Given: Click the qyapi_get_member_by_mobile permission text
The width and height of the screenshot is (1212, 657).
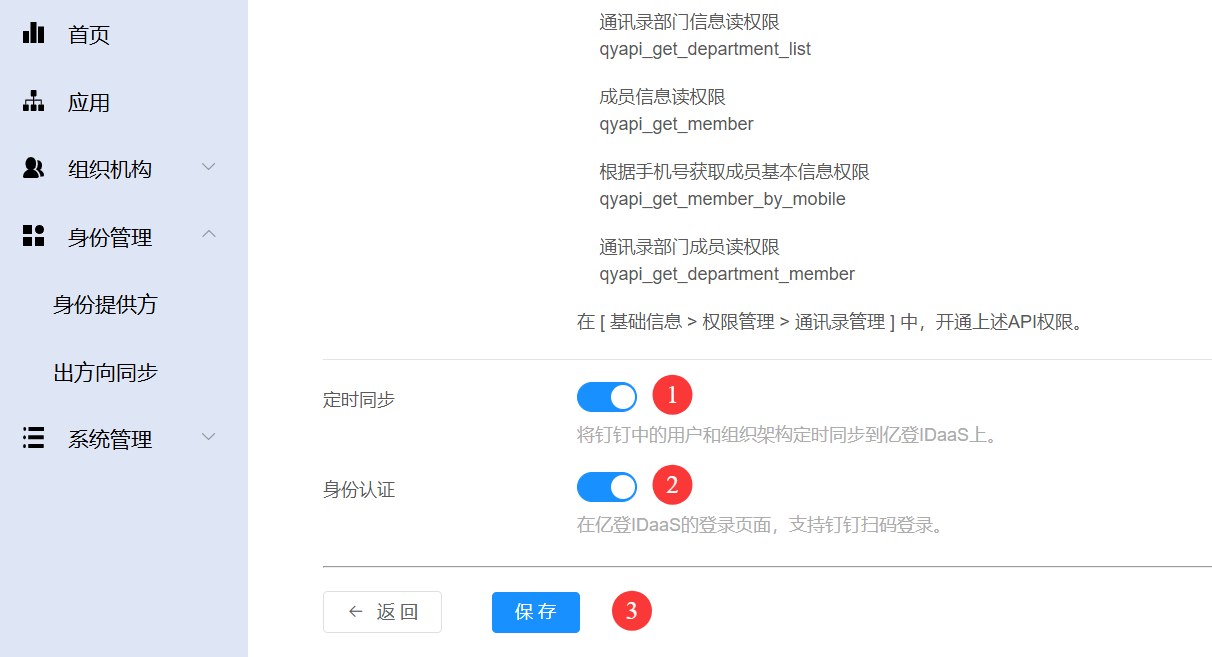Looking at the screenshot, I should point(722,199).
